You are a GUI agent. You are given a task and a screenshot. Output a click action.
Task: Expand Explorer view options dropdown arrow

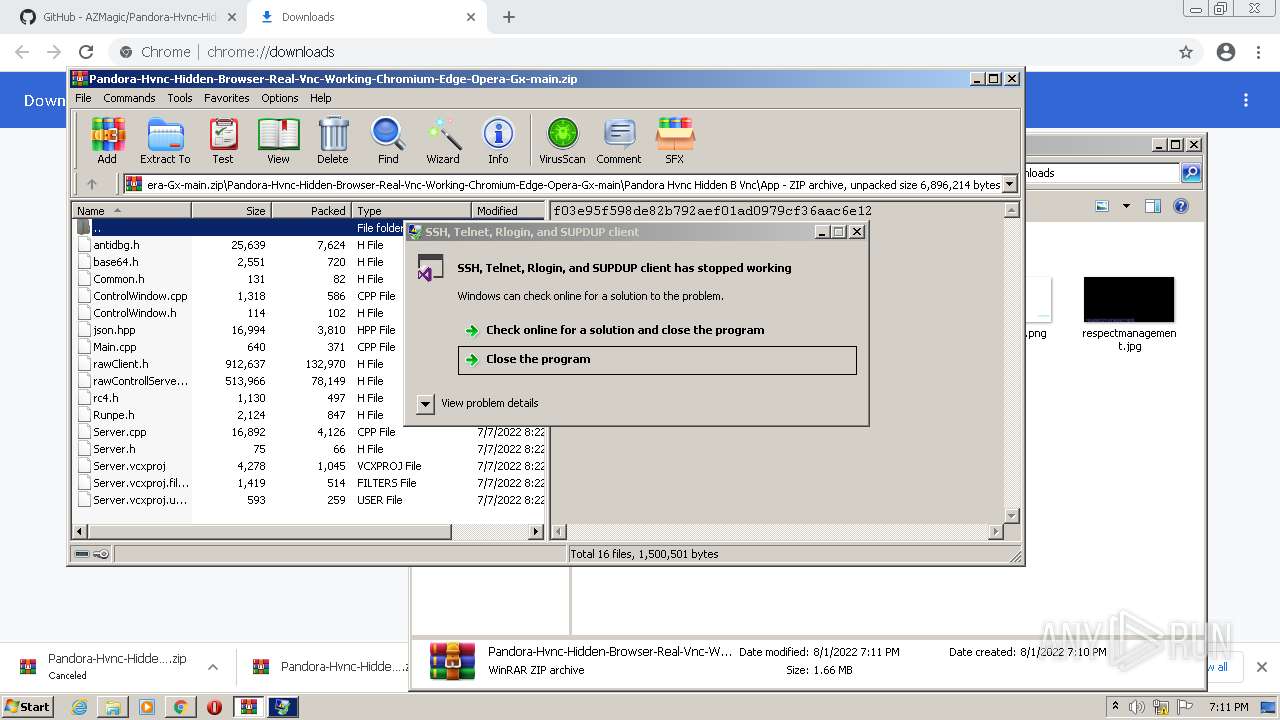1126,206
